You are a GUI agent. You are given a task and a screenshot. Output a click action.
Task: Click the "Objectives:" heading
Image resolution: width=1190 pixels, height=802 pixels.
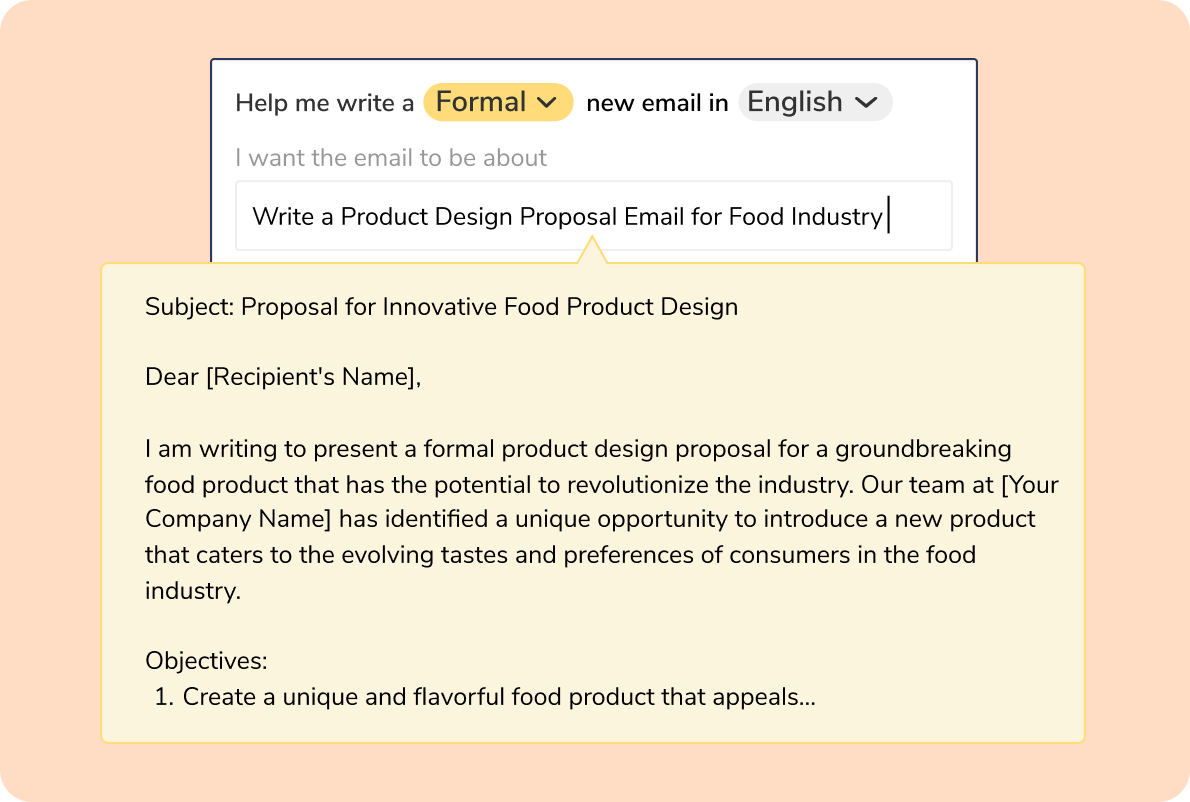206,661
